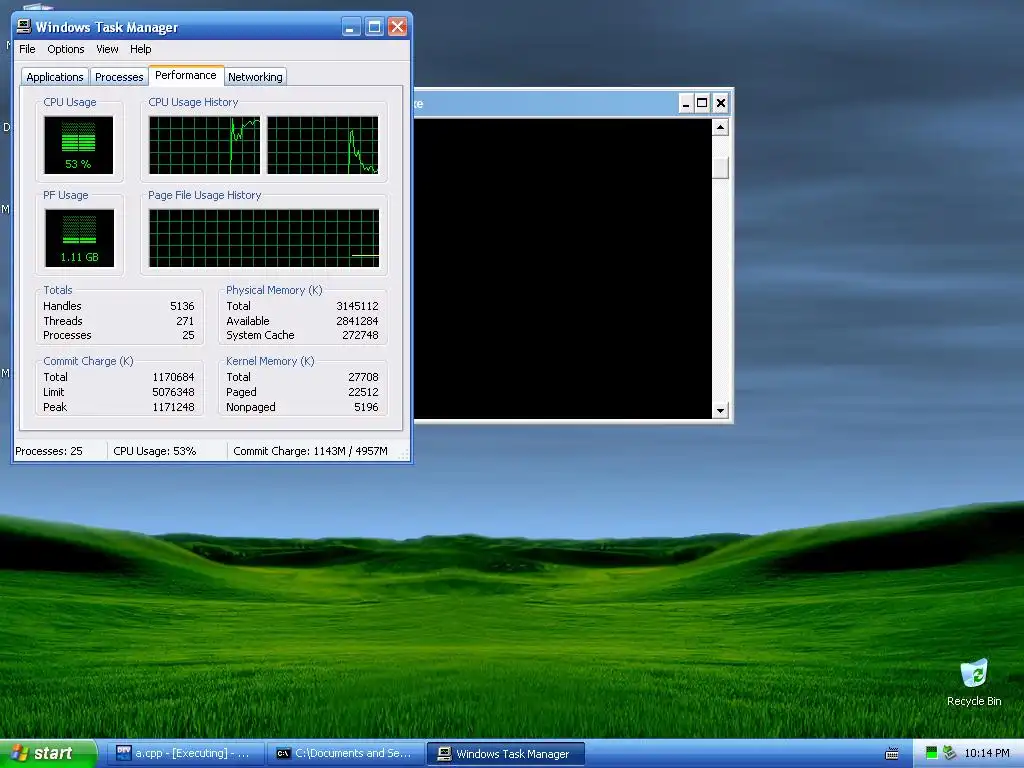Click Physical Memory Available value 2841284

[357, 321]
